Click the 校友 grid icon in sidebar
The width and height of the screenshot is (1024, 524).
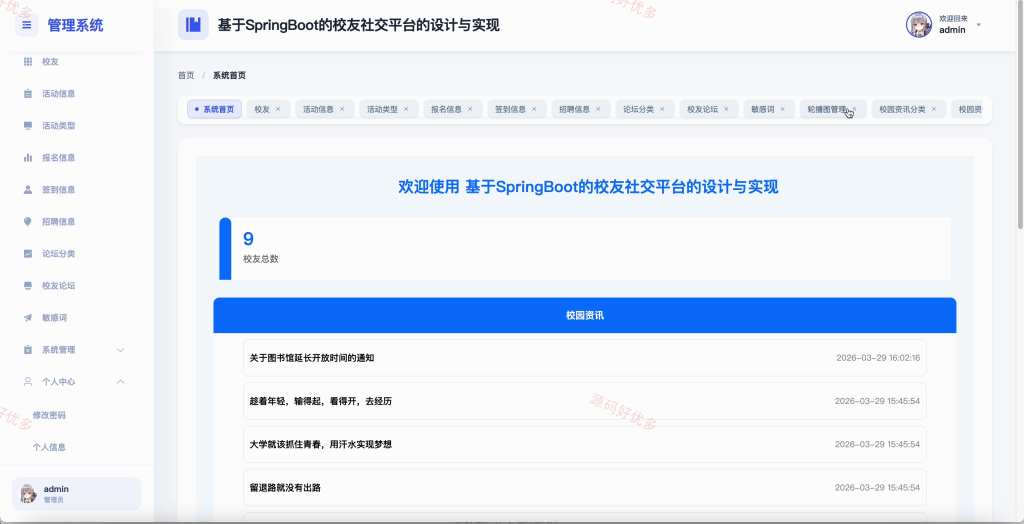pos(27,61)
